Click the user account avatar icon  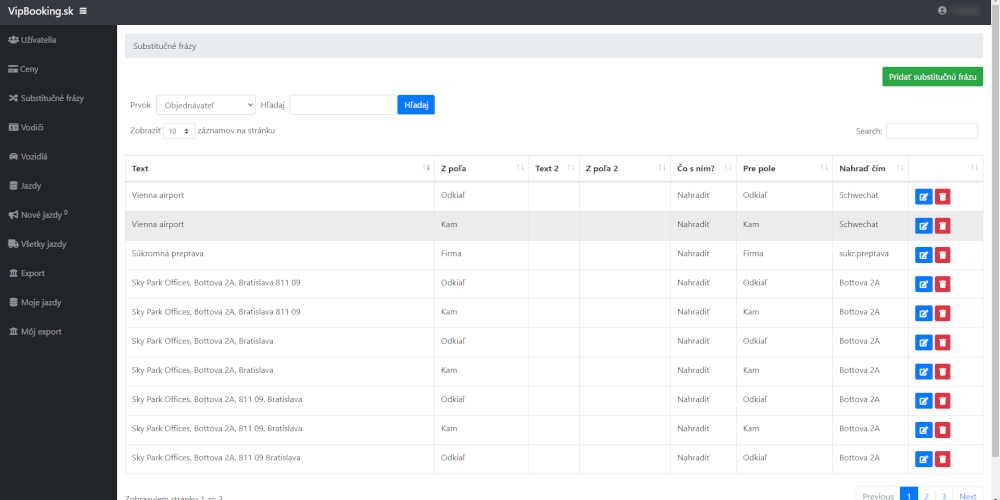point(942,11)
